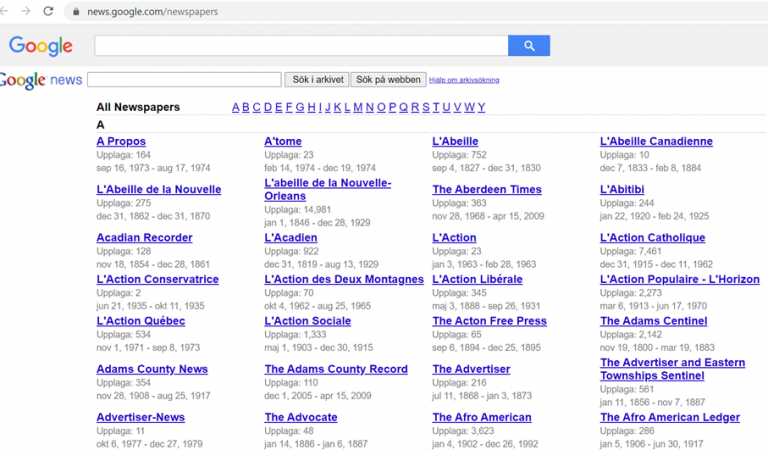Click text Upplaga: 7,461
This screenshot has height=450, width=768.
(x=631, y=251)
